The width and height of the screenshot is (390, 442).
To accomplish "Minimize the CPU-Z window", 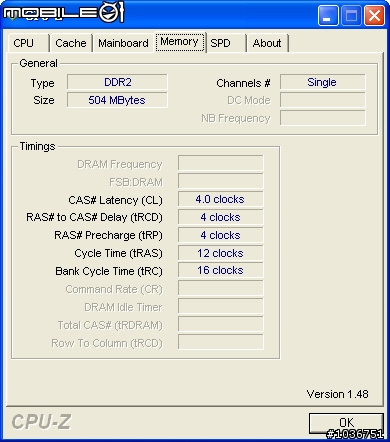I will pos(328,15).
